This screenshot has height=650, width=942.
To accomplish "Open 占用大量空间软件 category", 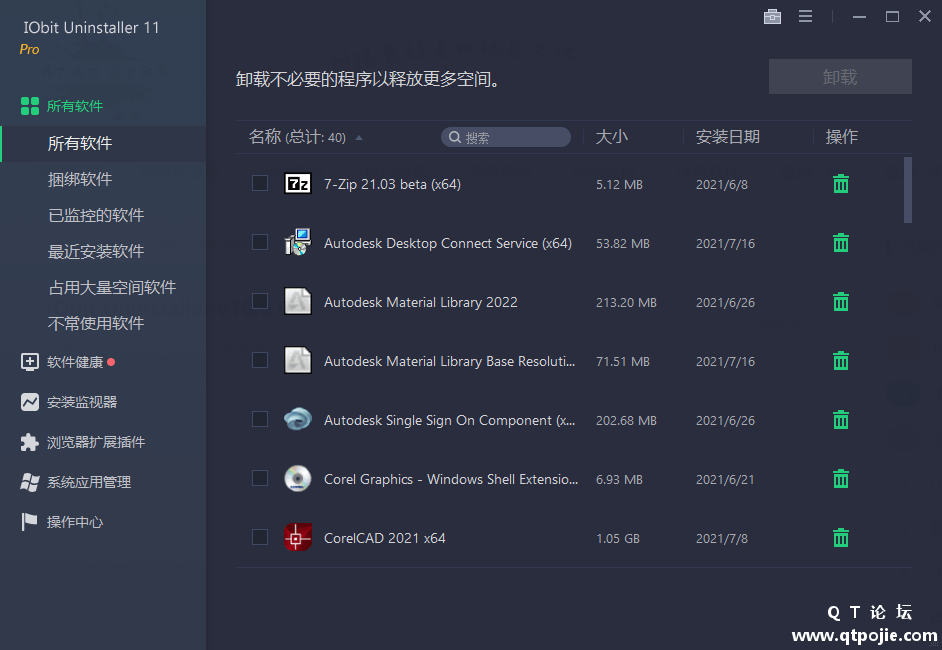I will tap(112, 287).
